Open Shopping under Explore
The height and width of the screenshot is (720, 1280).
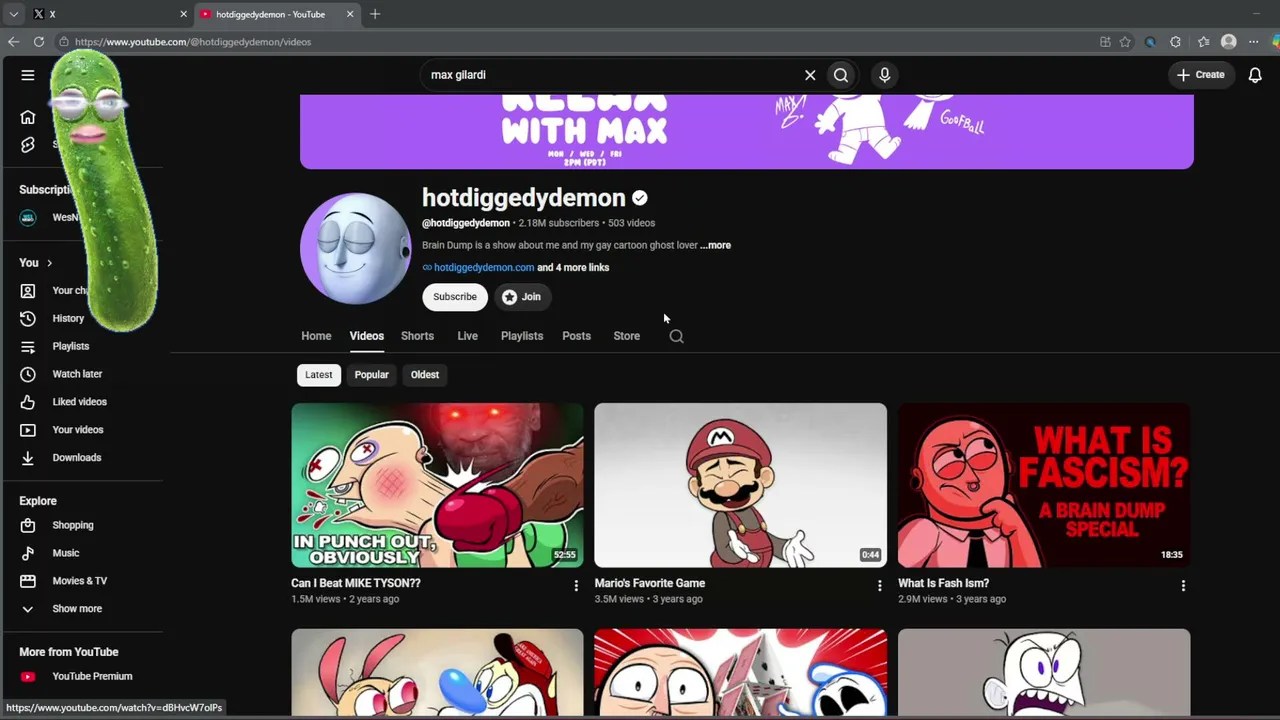tap(72, 525)
